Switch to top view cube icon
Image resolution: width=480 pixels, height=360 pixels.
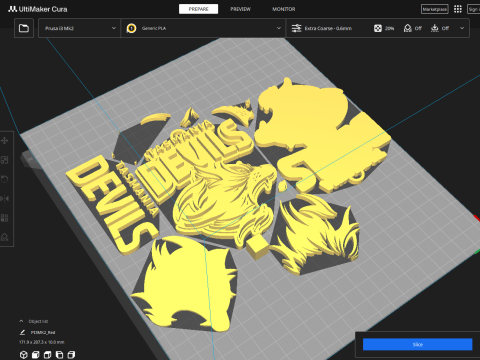(47, 355)
